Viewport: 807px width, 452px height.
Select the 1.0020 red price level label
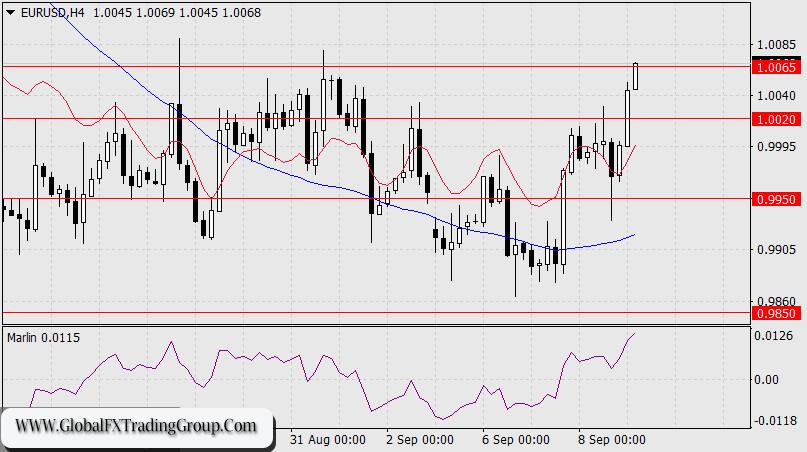(777, 119)
